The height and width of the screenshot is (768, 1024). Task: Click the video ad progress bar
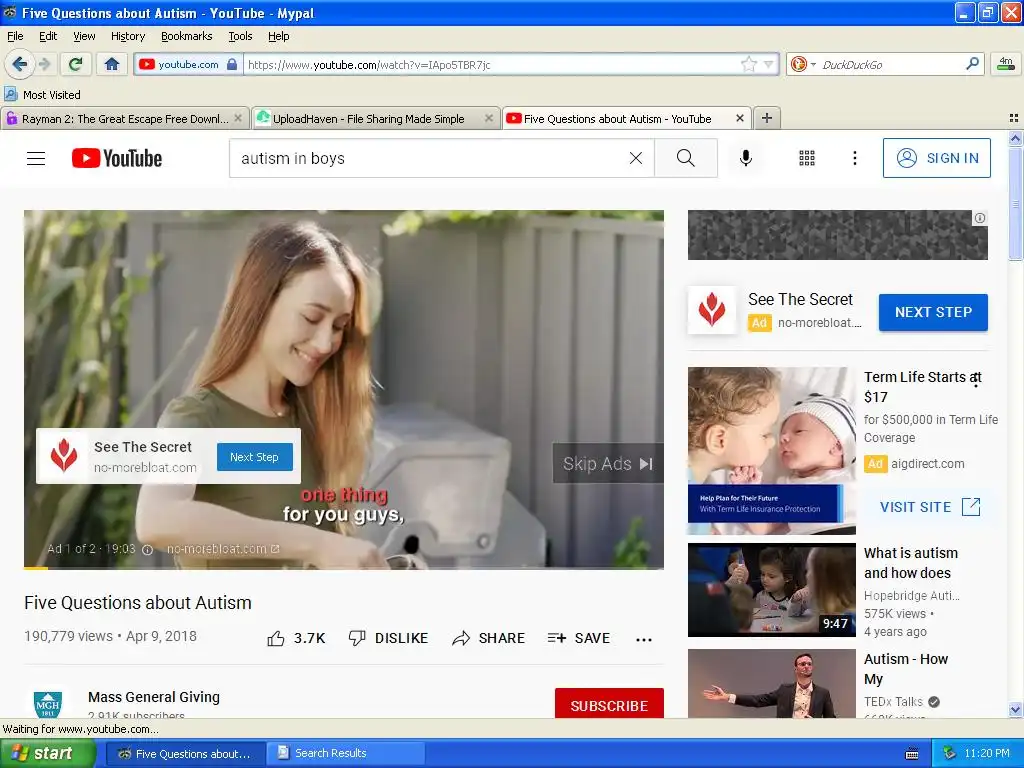344,568
